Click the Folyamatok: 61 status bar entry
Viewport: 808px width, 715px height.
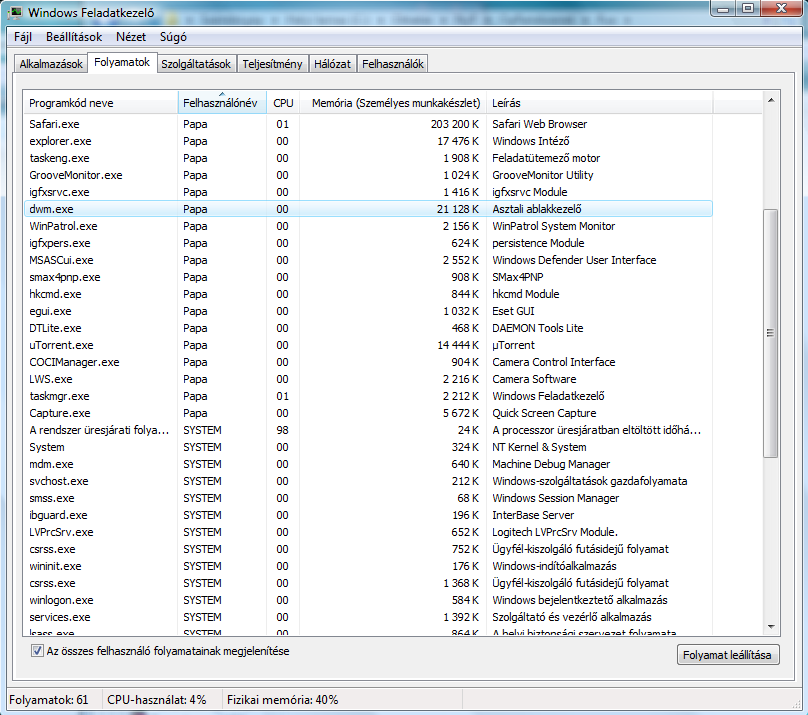49,700
